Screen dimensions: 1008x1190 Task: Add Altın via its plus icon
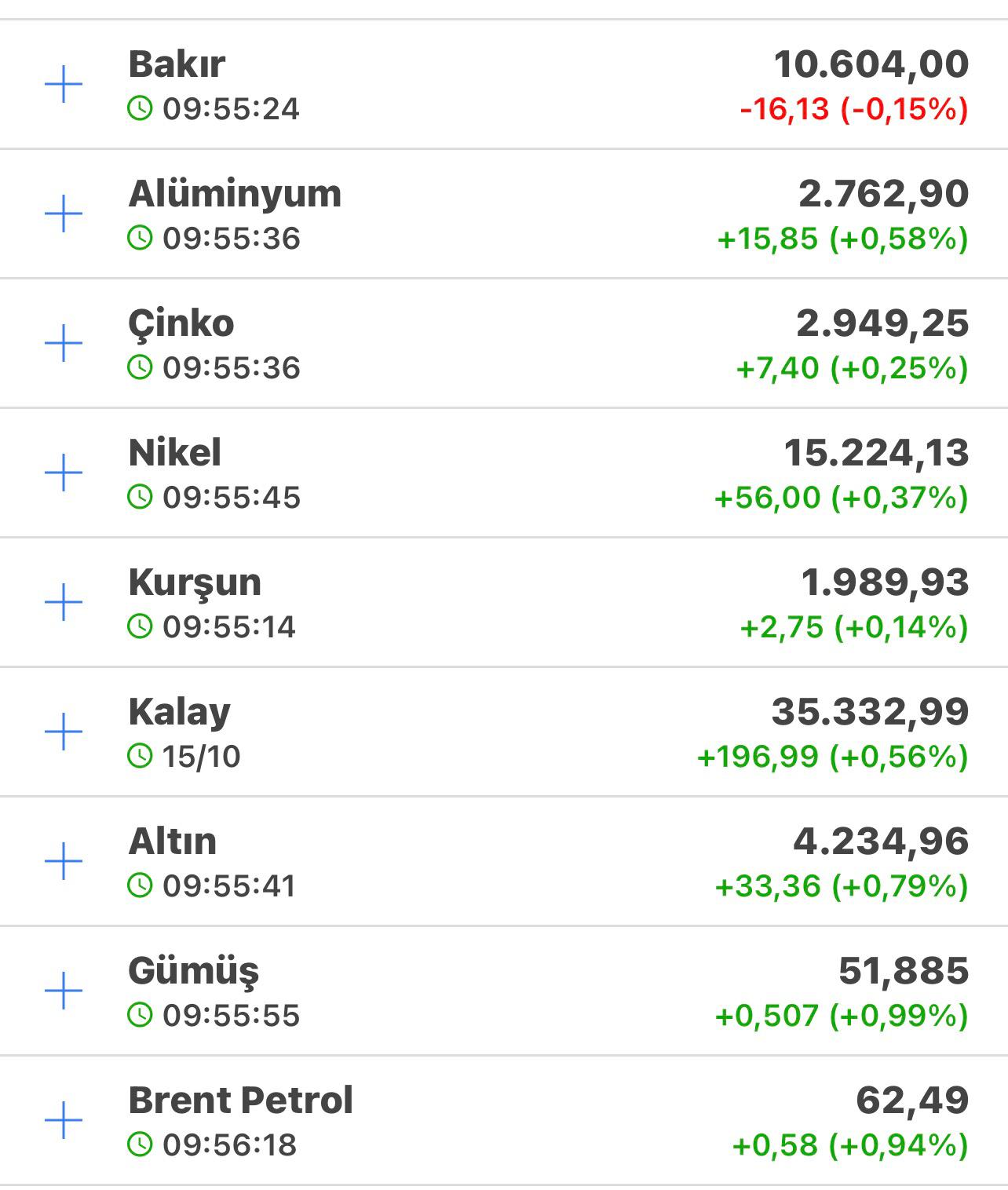64,862
